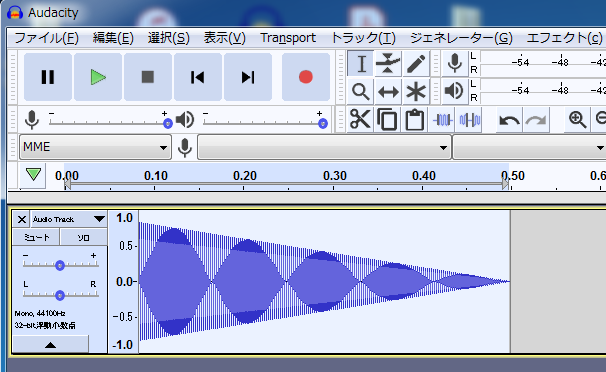Click the track gain slider knob
Screen dimensions: 606x372
coord(60,265)
